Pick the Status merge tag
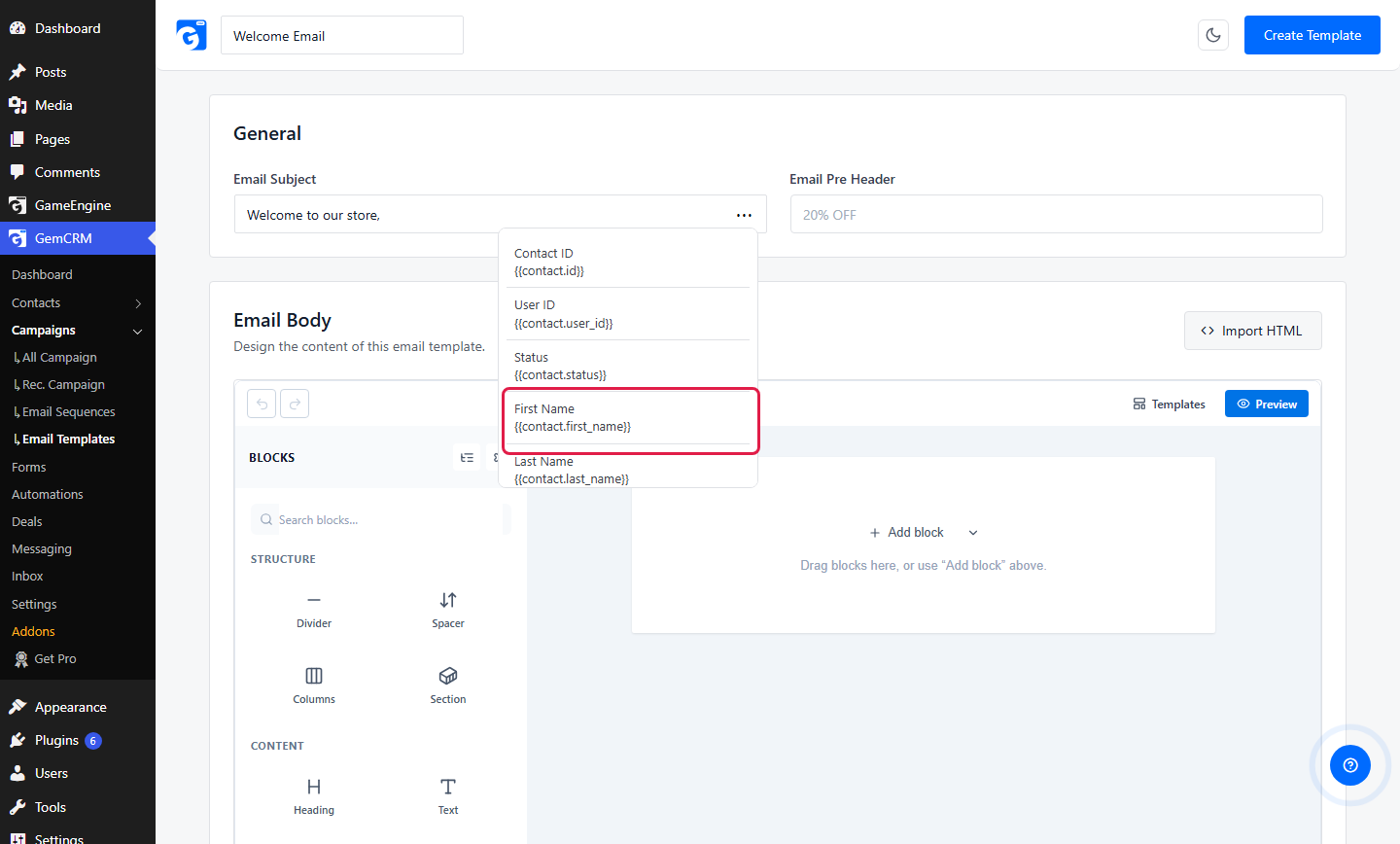 tap(628, 366)
